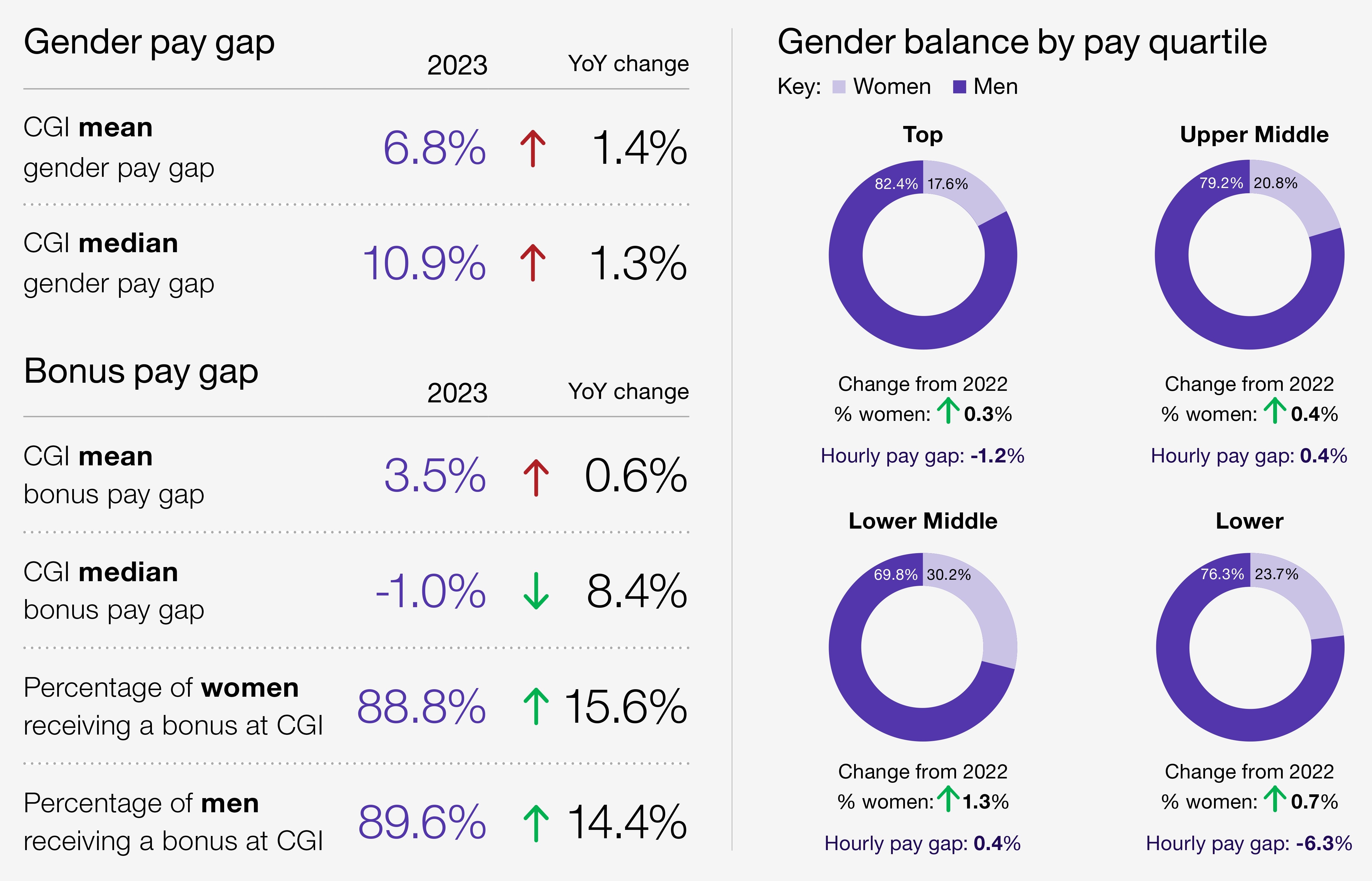Click the 'Gender balance by pay quartile' heading

[1022, 42]
